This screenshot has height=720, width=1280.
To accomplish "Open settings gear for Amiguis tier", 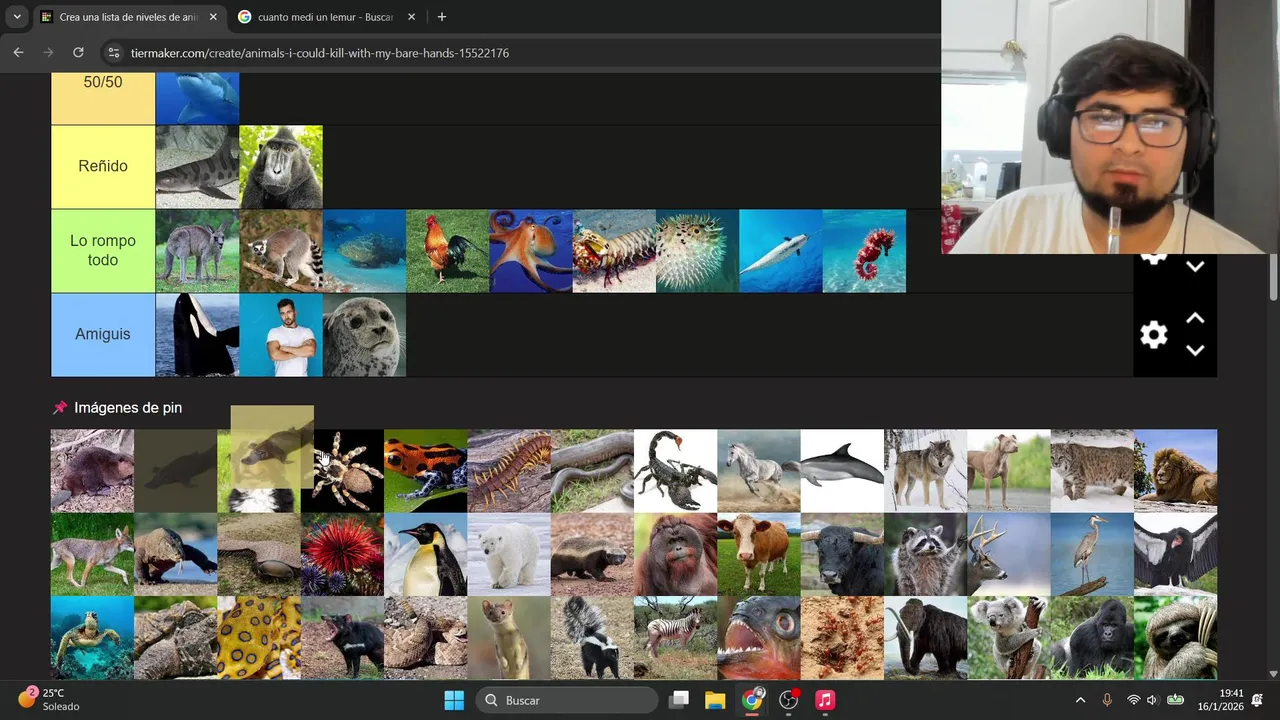I will (1154, 335).
